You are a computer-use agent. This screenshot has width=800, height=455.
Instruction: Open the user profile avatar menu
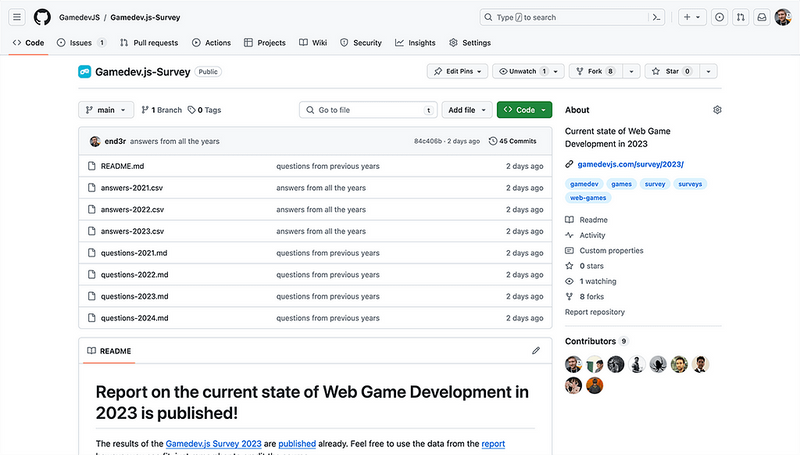click(783, 17)
